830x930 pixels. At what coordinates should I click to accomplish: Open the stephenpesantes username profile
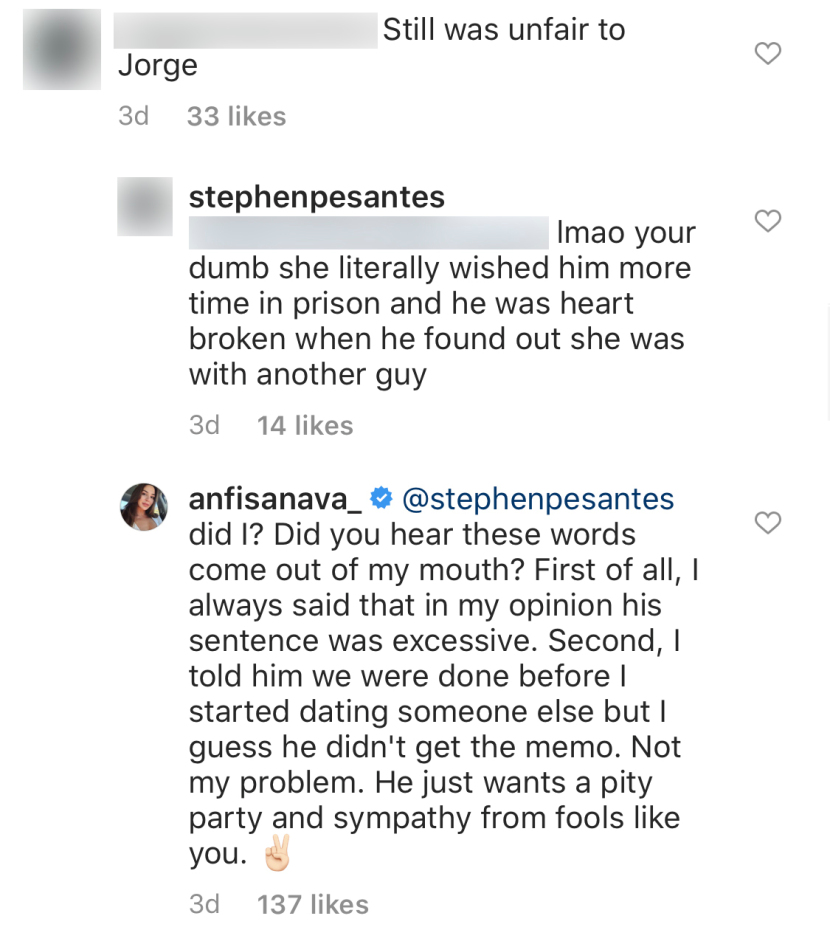point(316,197)
